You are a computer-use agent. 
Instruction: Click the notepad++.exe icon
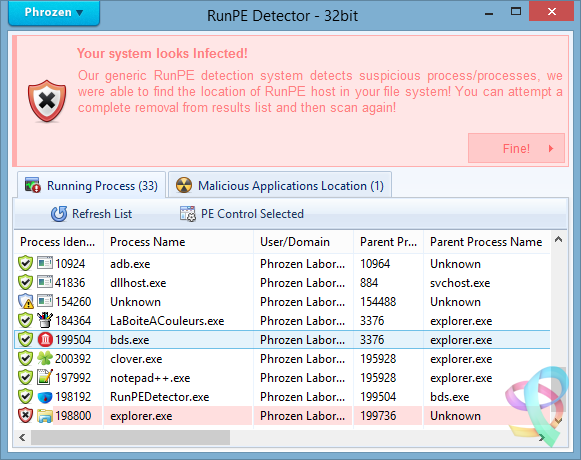pyautogui.click(x=45, y=377)
